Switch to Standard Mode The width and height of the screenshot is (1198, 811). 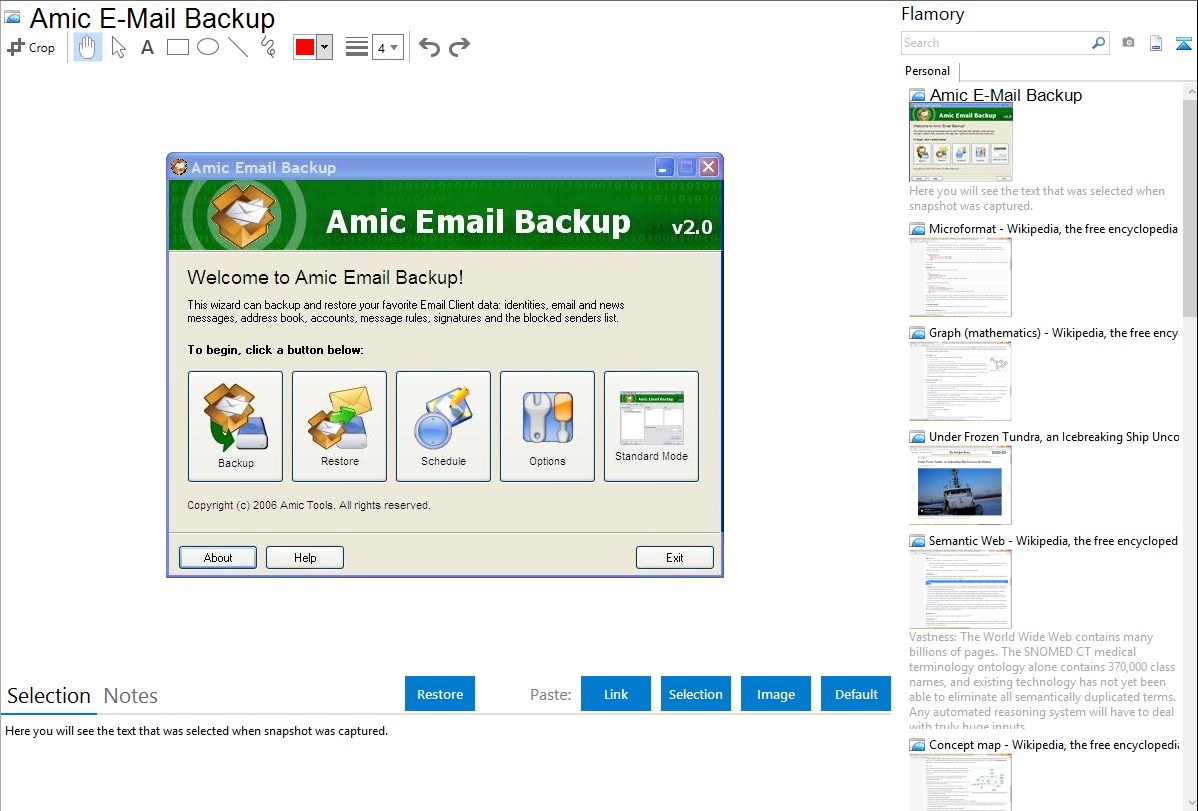tap(651, 427)
